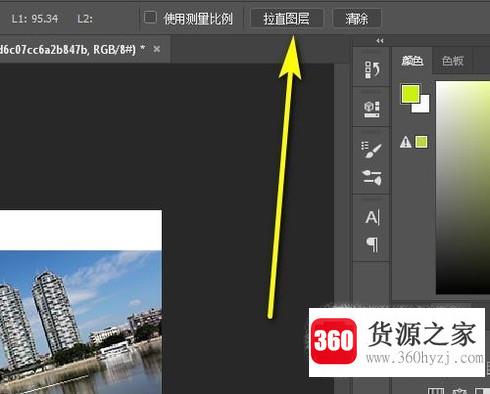Switch to the 色板 tab
The width and height of the screenshot is (490, 394).
pos(452,61)
